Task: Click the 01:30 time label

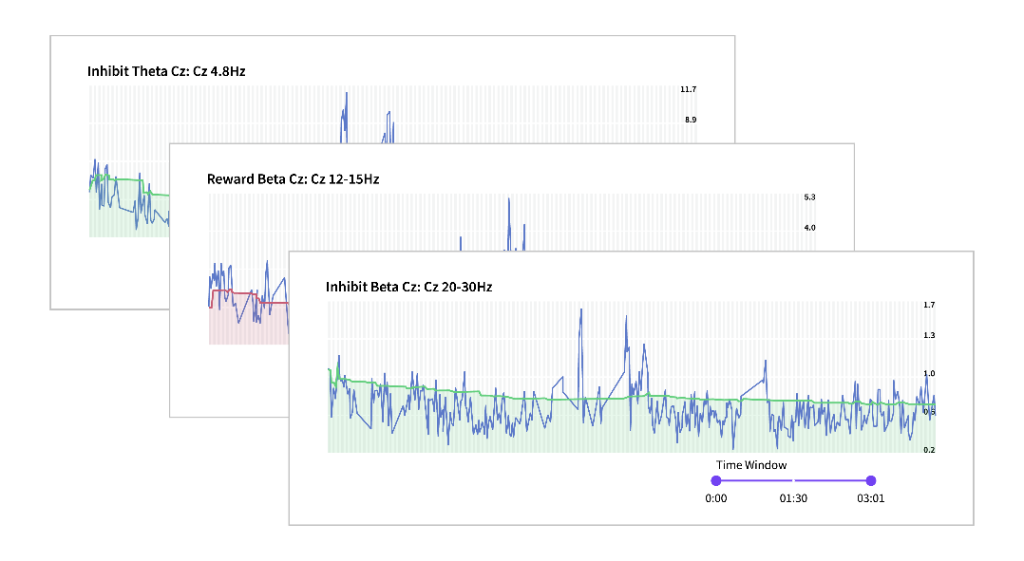Action: click(x=793, y=498)
